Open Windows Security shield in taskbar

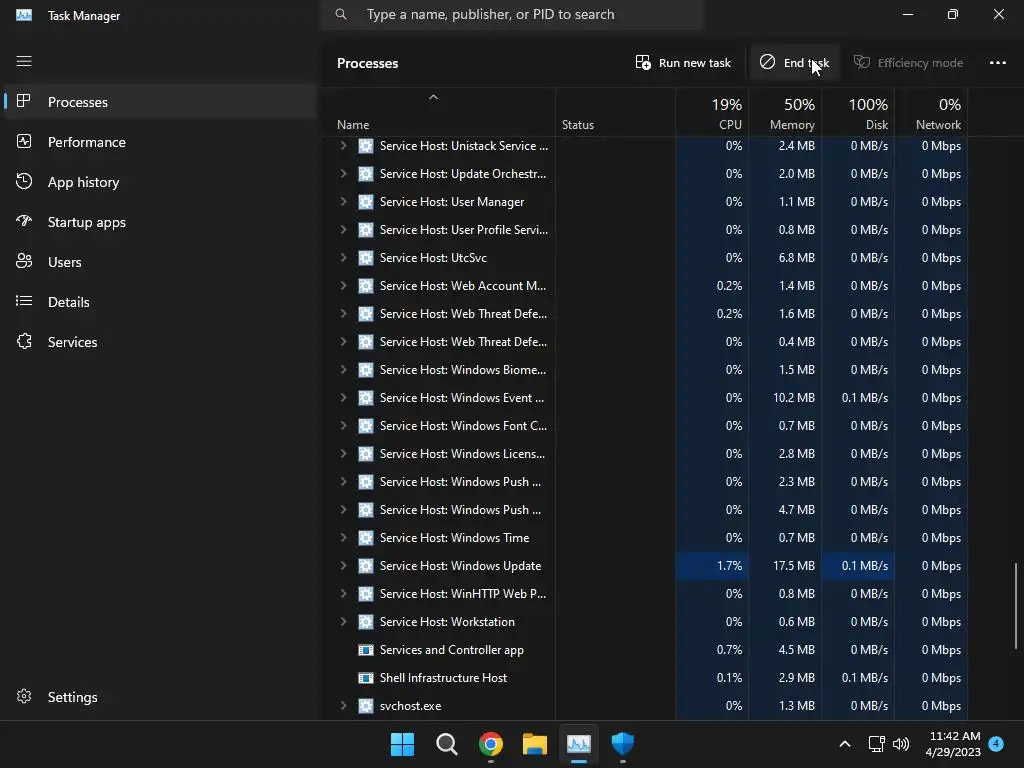pyautogui.click(x=622, y=744)
